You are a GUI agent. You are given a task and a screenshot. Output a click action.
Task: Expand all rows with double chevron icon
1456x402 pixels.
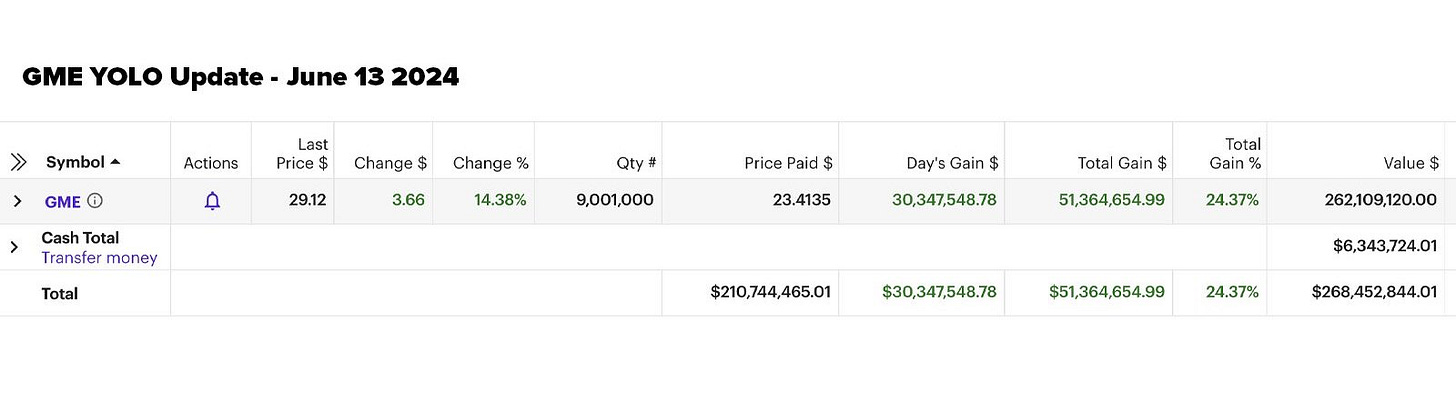point(18,162)
